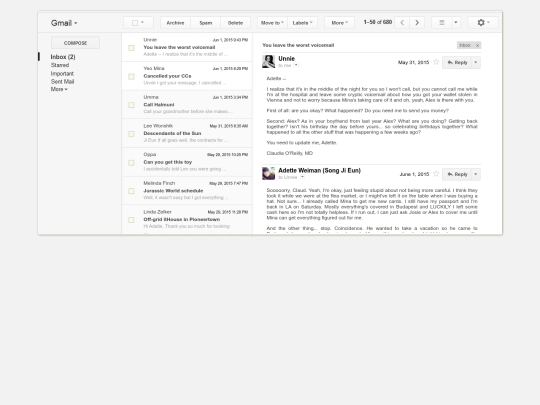The width and height of the screenshot is (540, 405).
Task: Open the Labels dropdown
Action: pos(302,23)
